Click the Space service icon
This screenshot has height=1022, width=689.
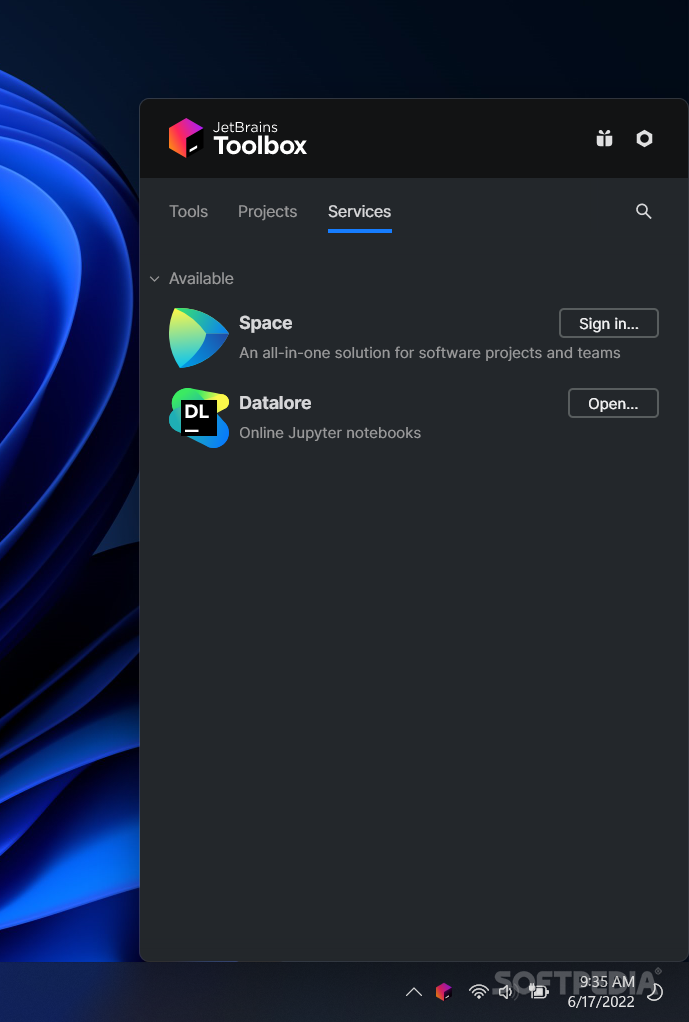coord(199,338)
